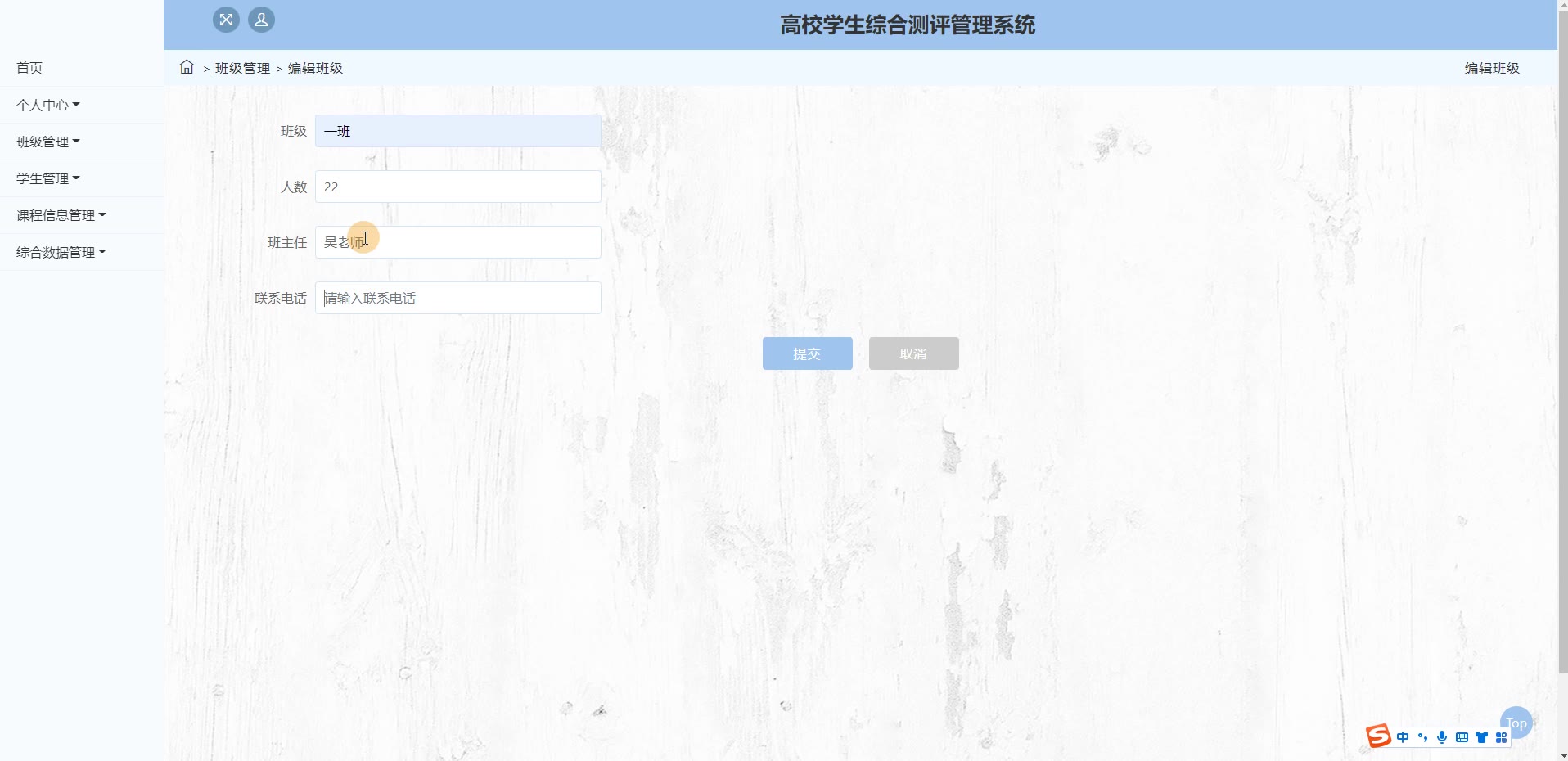Click the Sogou input method logo
Viewport: 1568px width, 761px height.
pos(1378,736)
